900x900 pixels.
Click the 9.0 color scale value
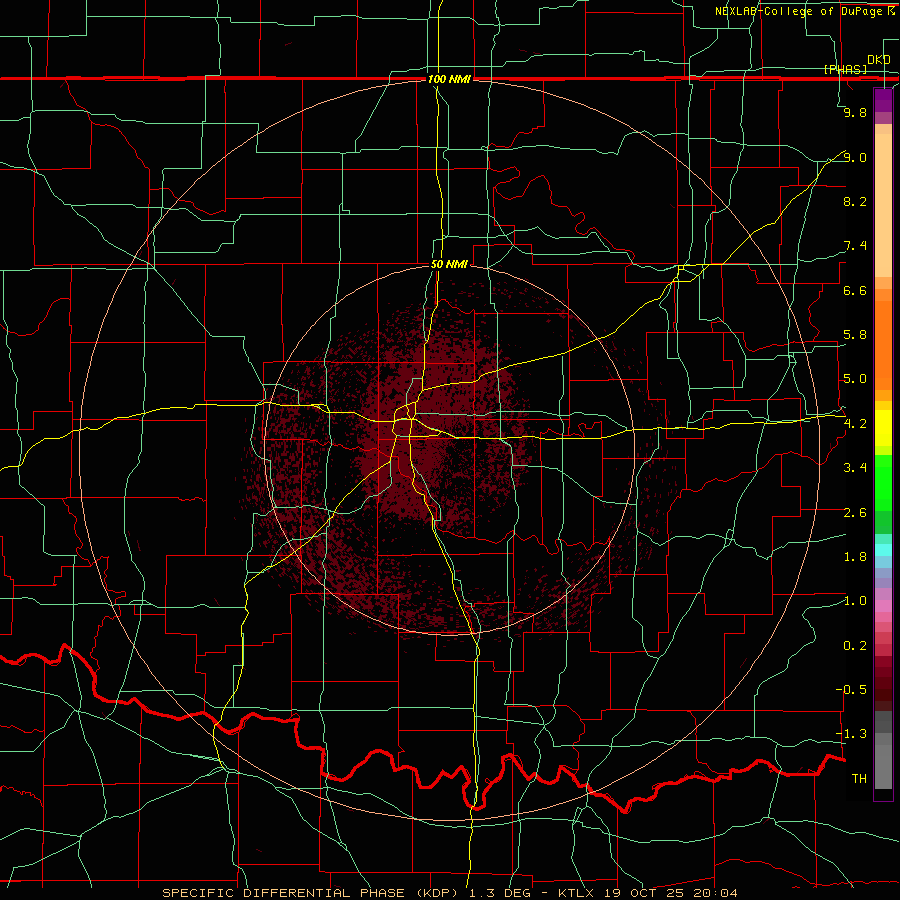click(855, 157)
